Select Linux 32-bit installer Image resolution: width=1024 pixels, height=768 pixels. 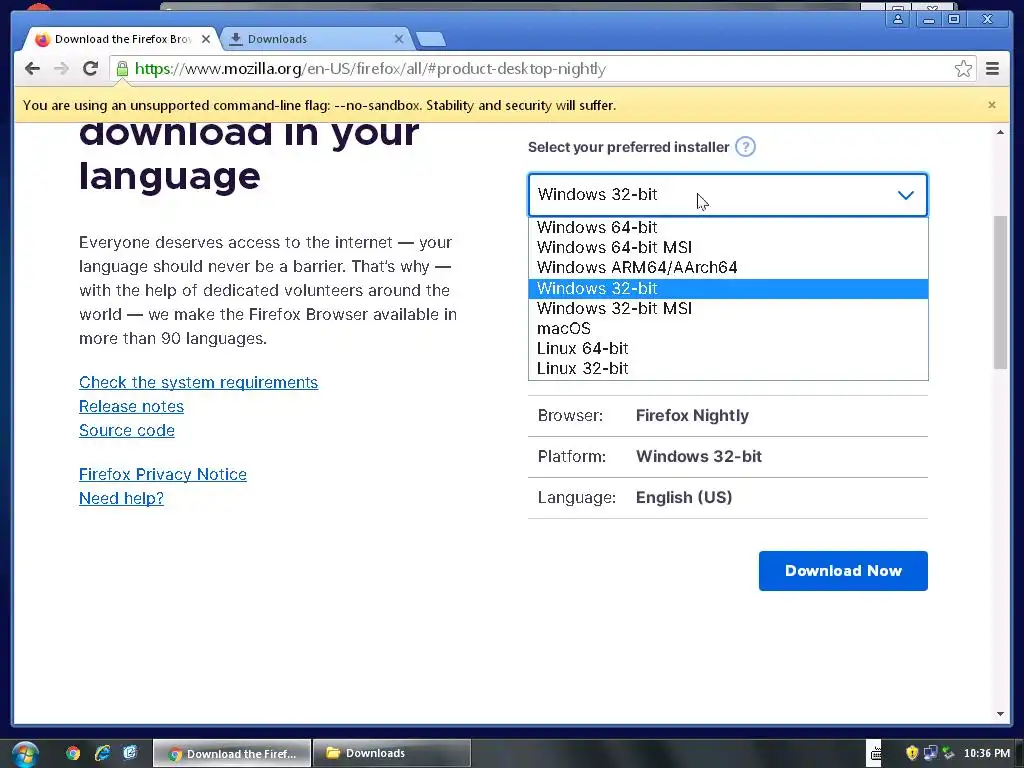click(728, 369)
